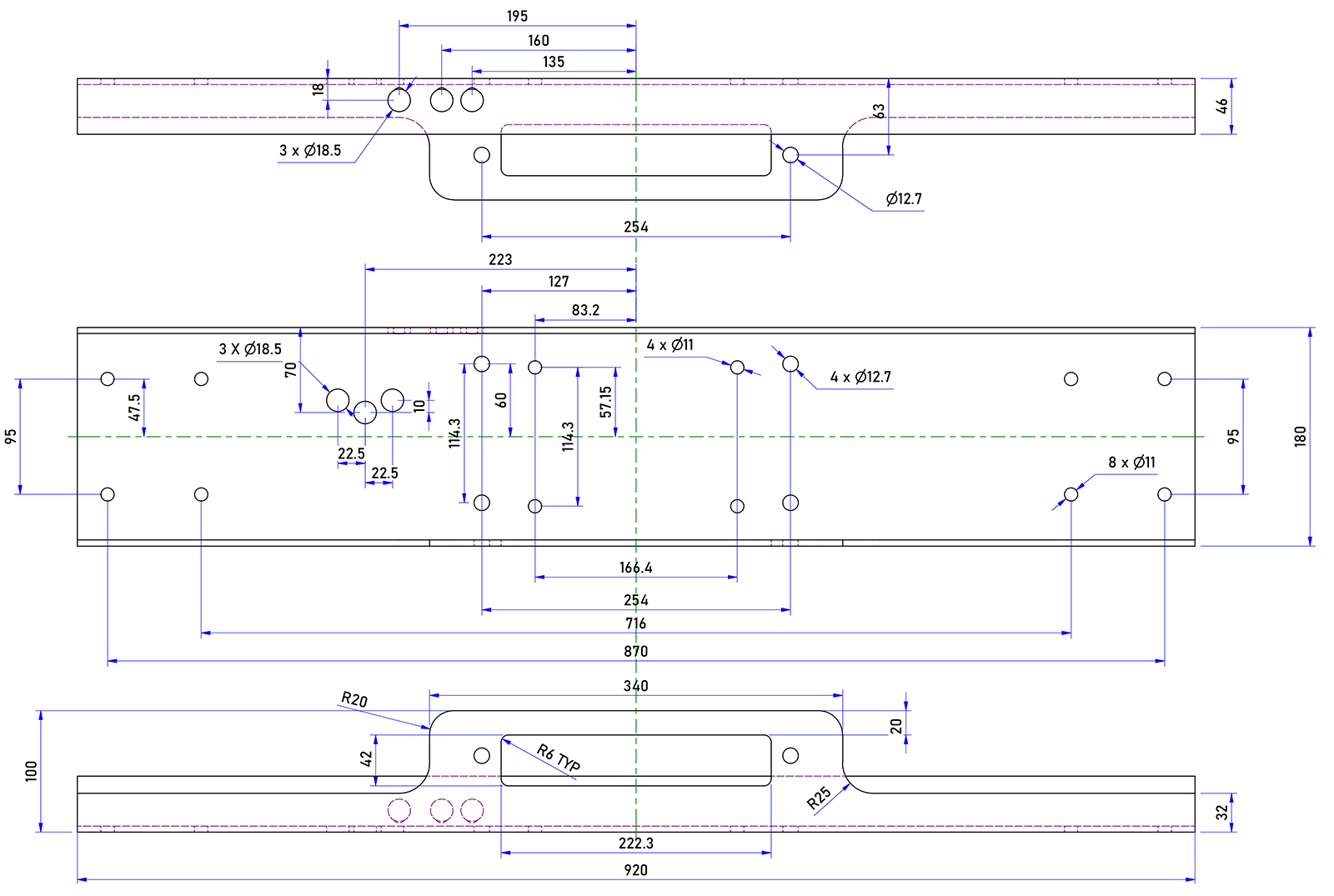This screenshot has width=1334, height=896.
Task: Select the 4 x Ø12.7 hole annotation
Action: [x=860, y=377]
